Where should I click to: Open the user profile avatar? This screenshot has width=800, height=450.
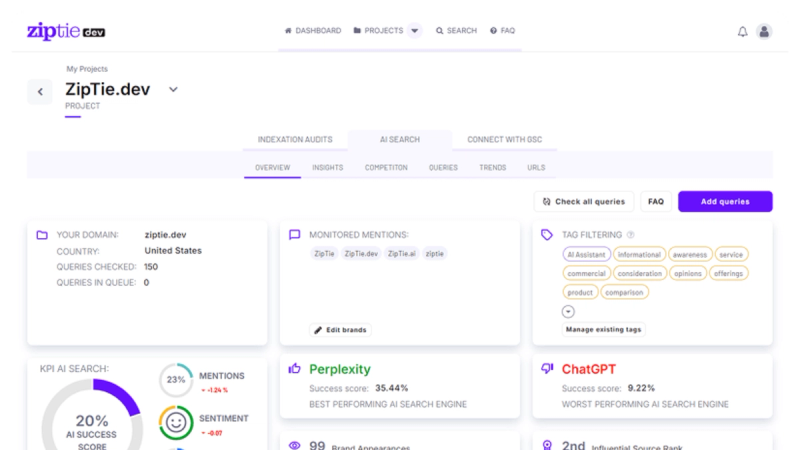[x=764, y=32]
